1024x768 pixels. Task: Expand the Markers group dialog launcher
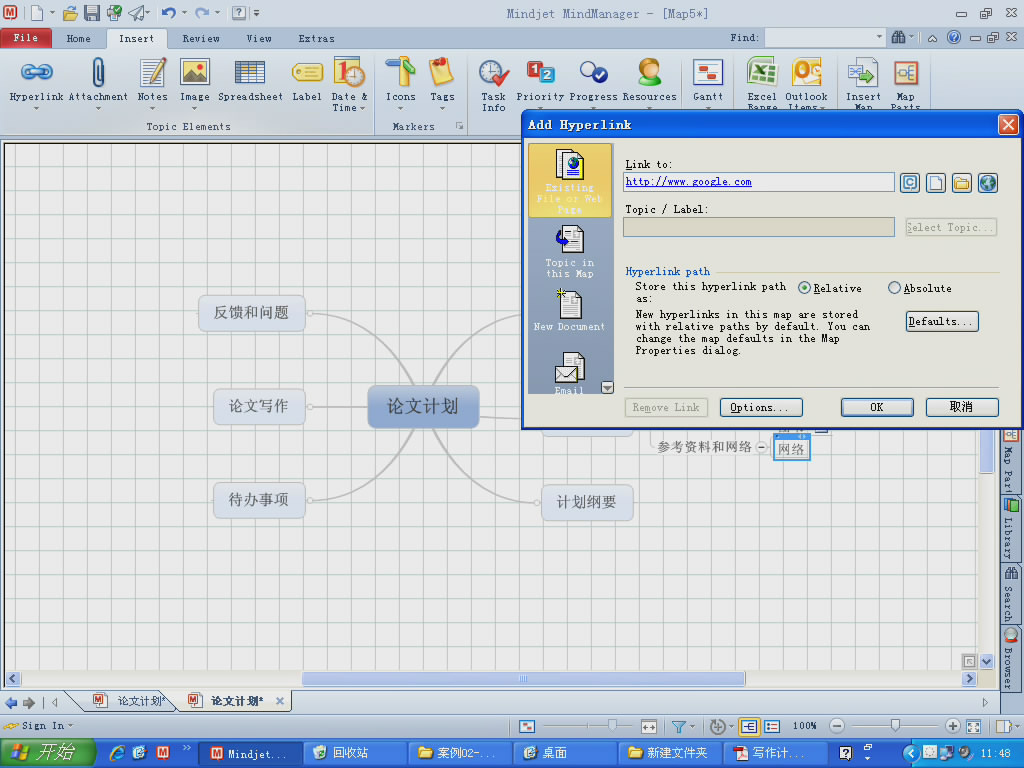(x=459, y=126)
